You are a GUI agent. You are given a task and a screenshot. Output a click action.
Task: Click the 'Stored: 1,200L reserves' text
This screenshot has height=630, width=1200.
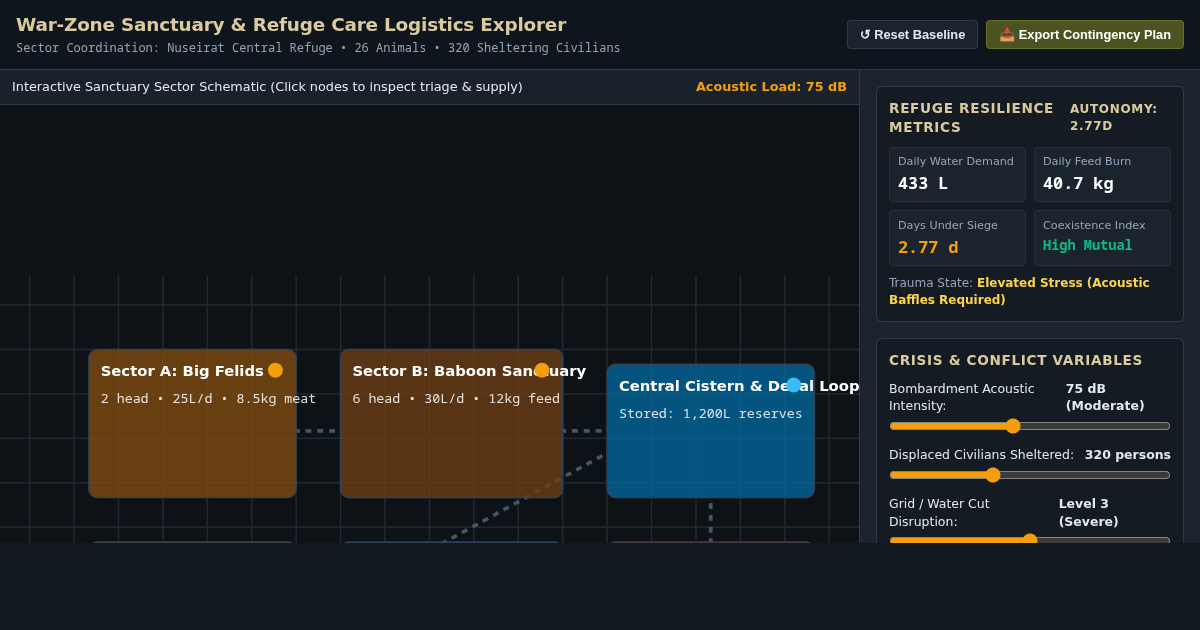click(x=710, y=414)
